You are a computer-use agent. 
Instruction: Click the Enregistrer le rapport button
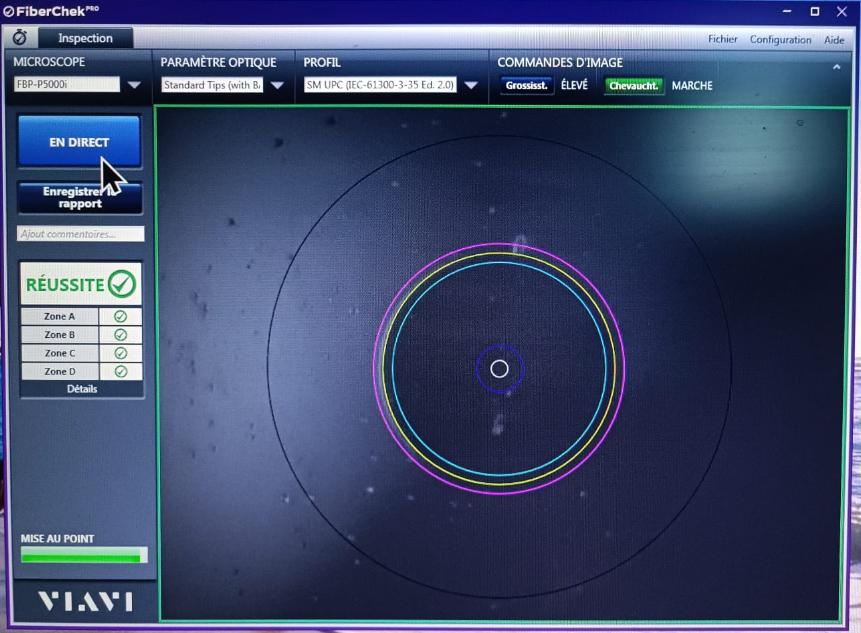(x=80, y=197)
